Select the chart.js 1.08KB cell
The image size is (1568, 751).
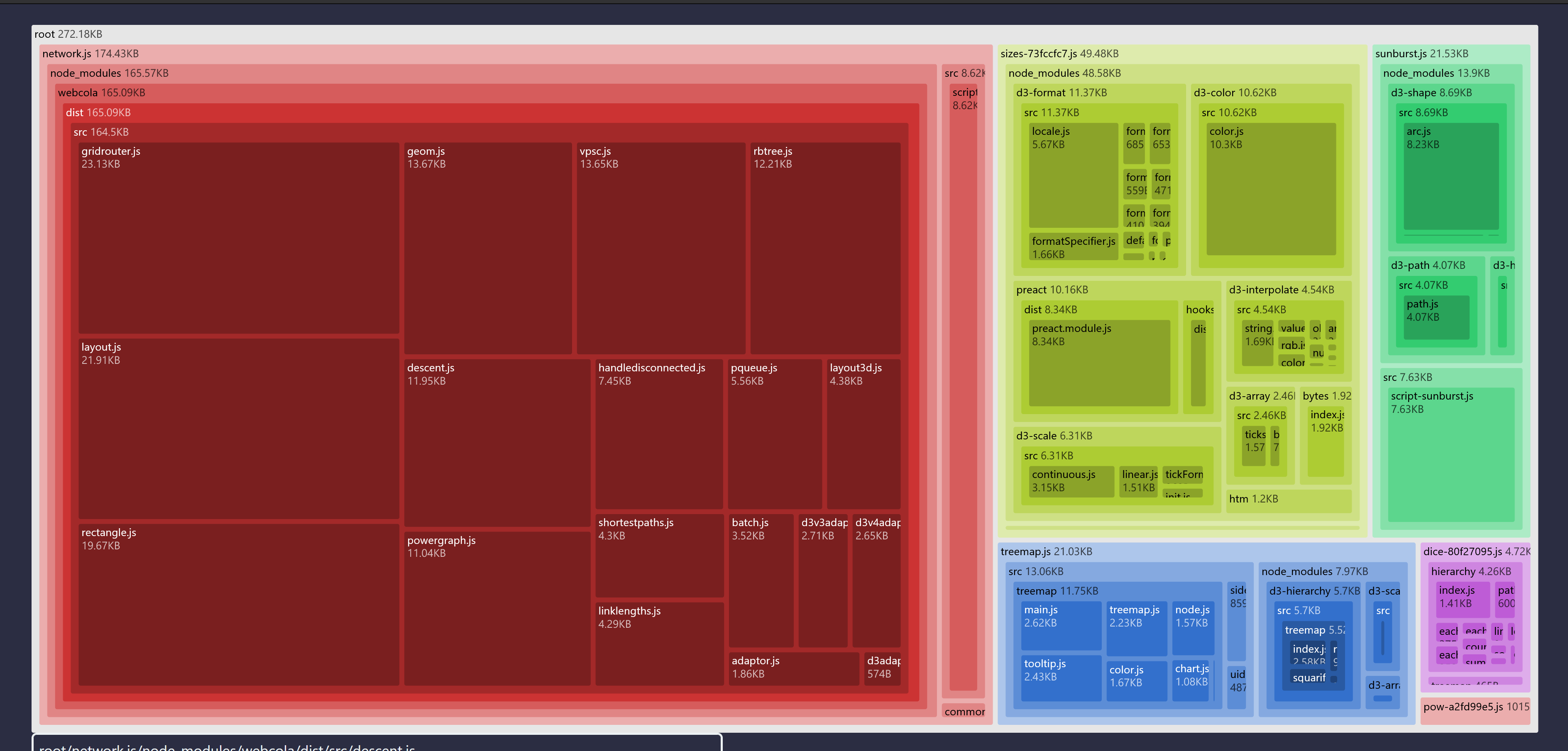[1191, 681]
